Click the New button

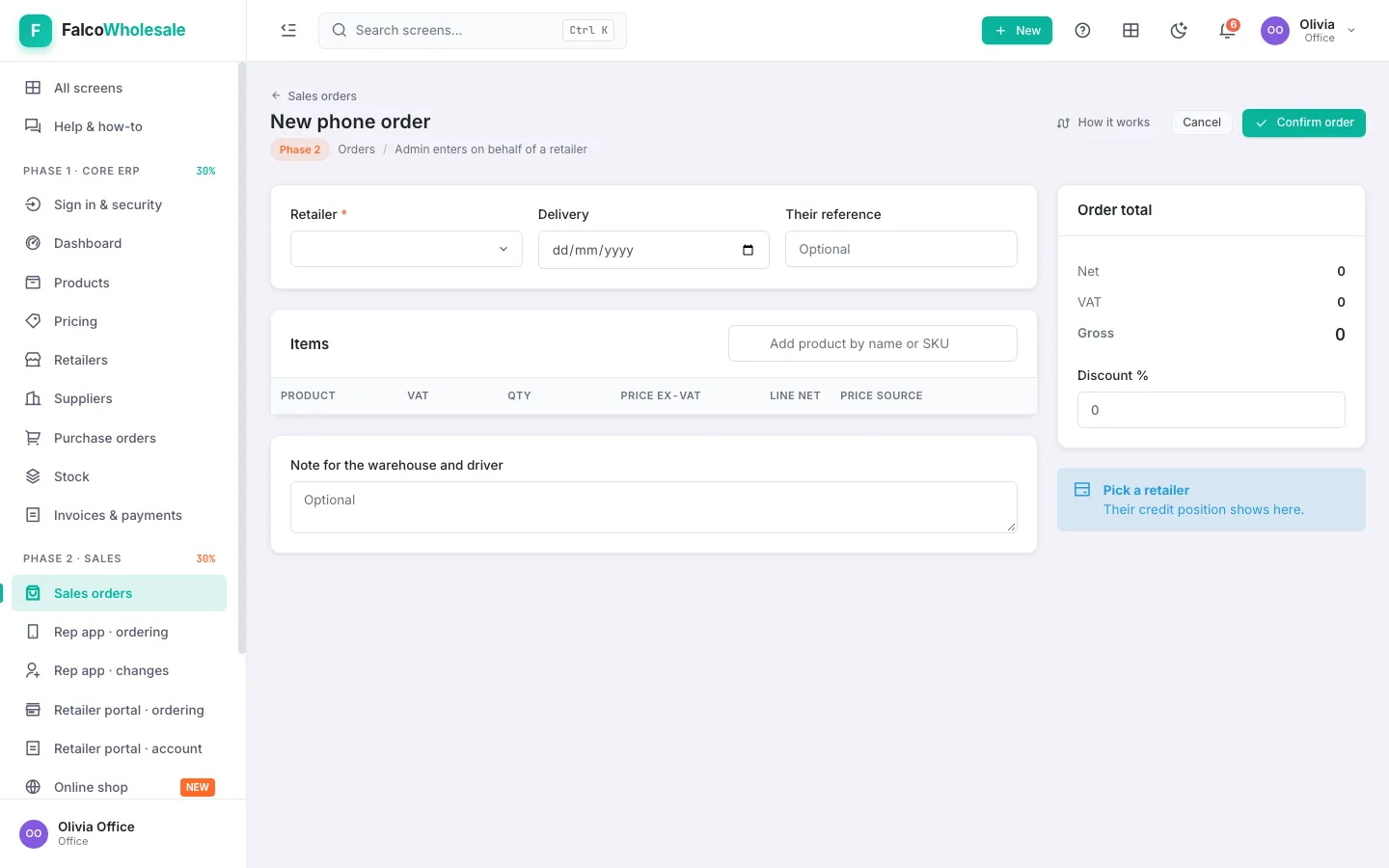click(x=1017, y=31)
